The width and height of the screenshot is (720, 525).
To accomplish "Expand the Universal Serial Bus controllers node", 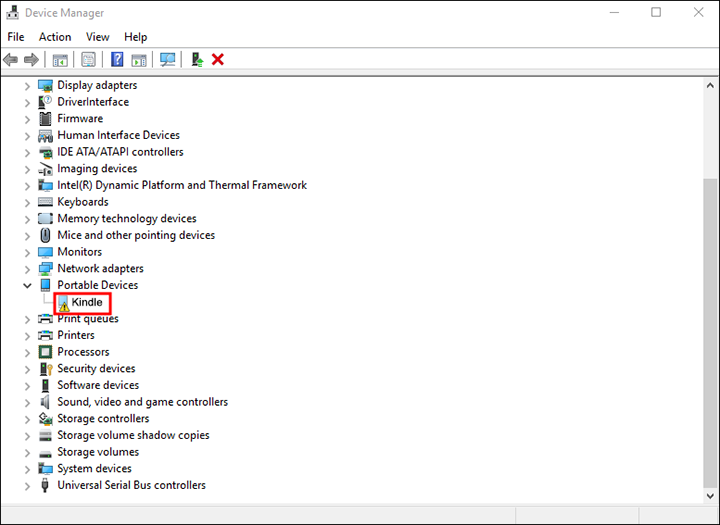I will [27, 486].
